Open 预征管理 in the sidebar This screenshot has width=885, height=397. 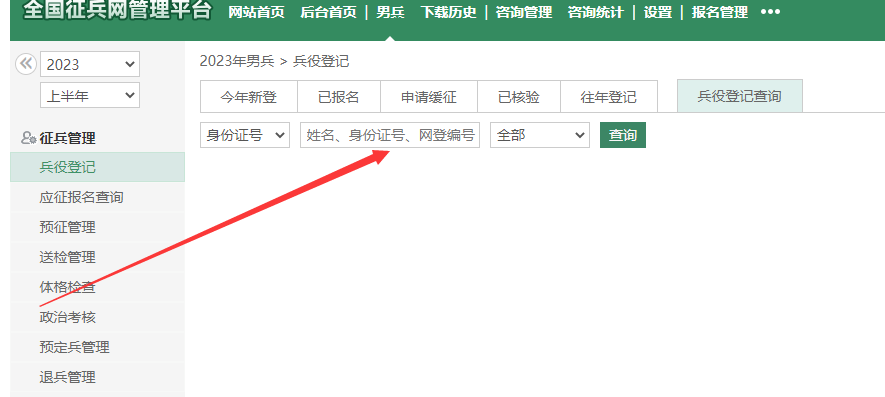click(x=98, y=227)
